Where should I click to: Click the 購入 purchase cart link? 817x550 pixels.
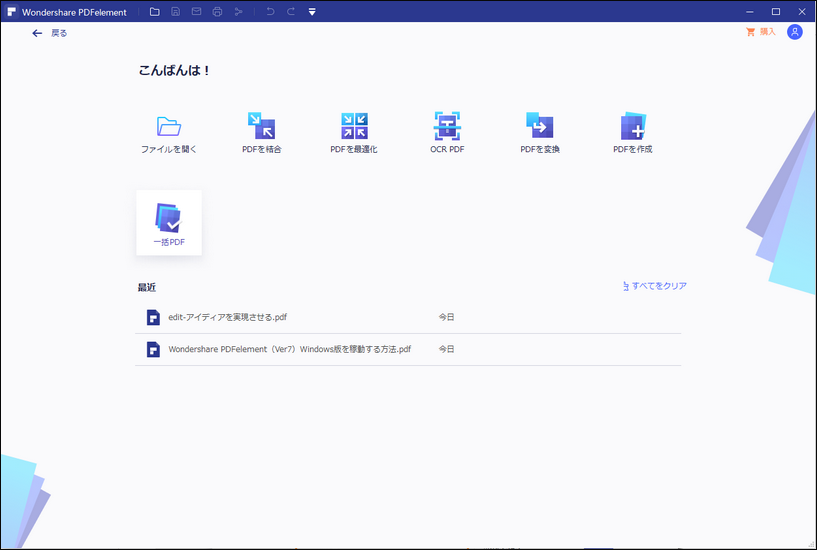click(761, 32)
